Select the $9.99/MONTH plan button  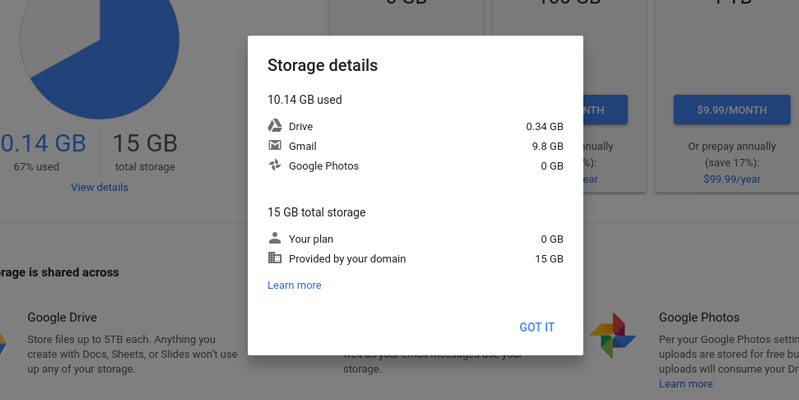[732, 110]
